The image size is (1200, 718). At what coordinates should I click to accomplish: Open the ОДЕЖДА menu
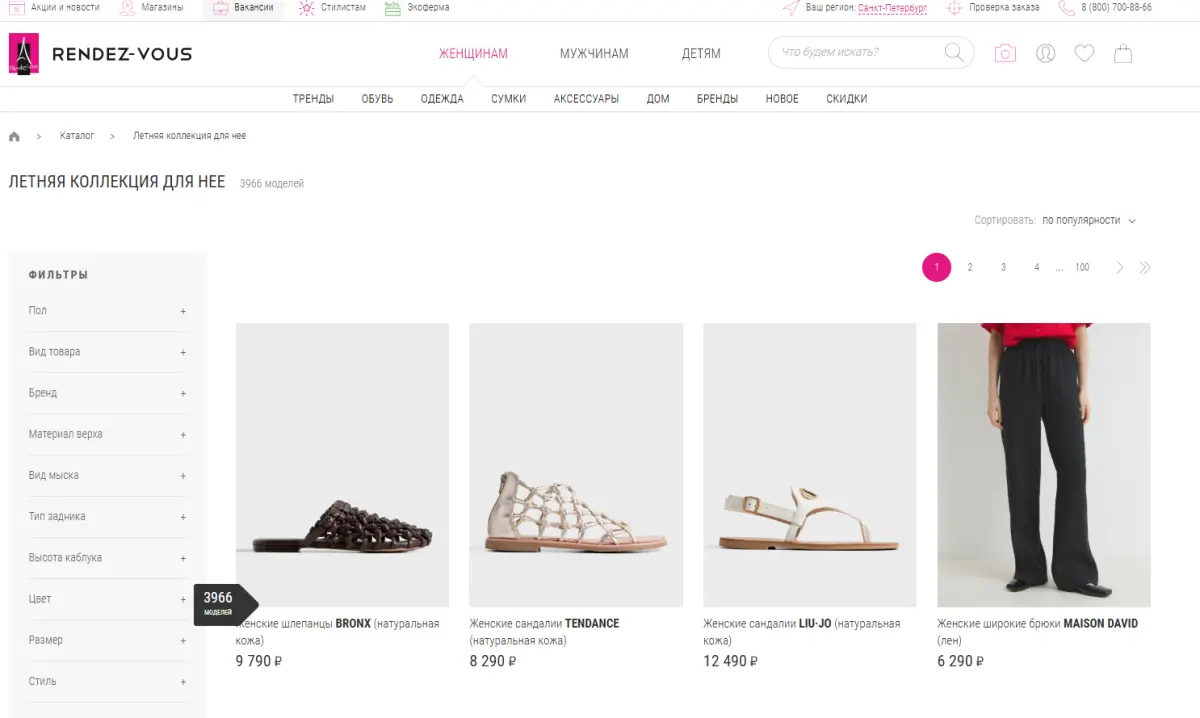pyautogui.click(x=442, y=99)
